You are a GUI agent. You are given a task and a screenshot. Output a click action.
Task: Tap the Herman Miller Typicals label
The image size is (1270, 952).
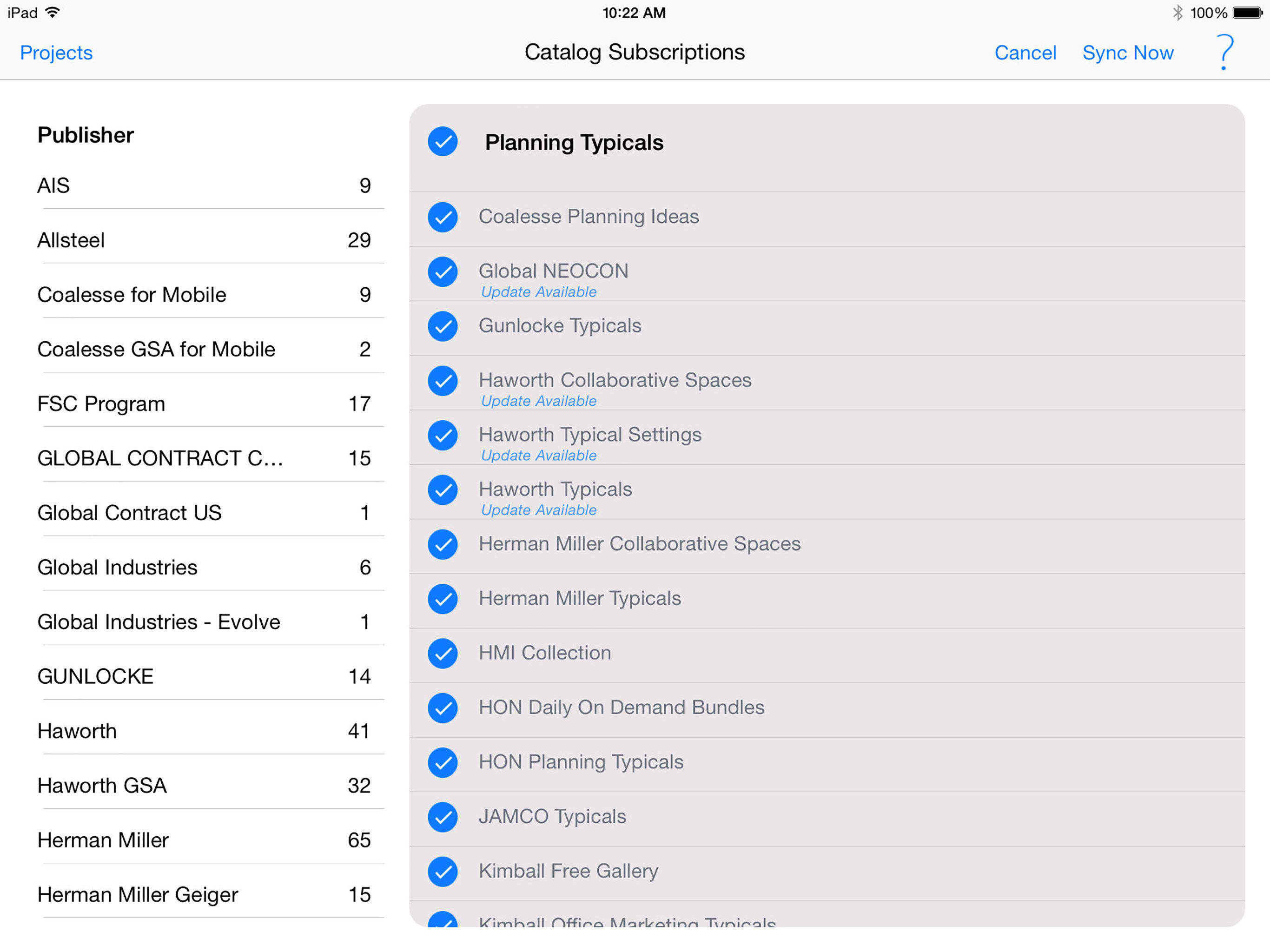580,599
